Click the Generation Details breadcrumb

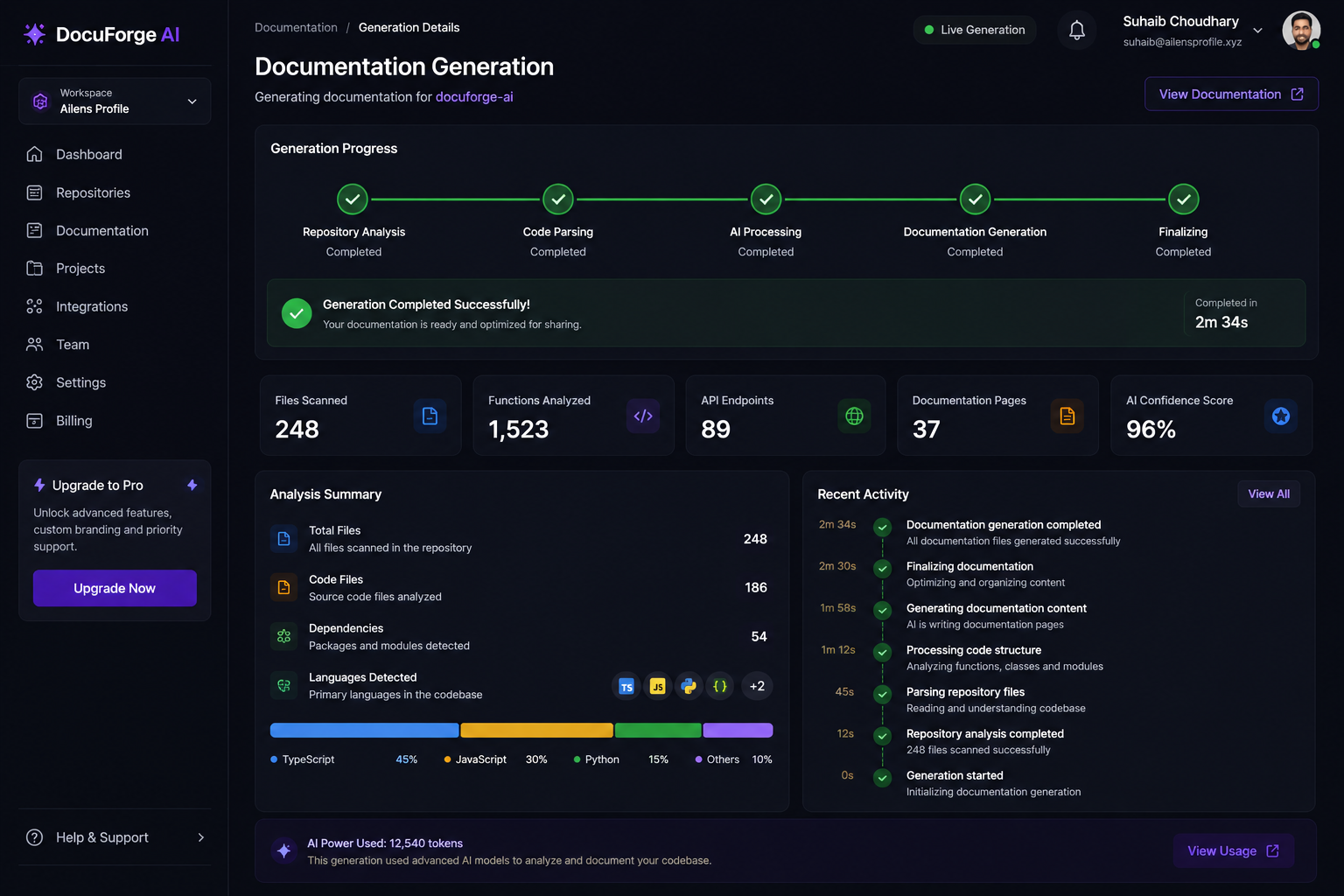[x=409, y=28]
